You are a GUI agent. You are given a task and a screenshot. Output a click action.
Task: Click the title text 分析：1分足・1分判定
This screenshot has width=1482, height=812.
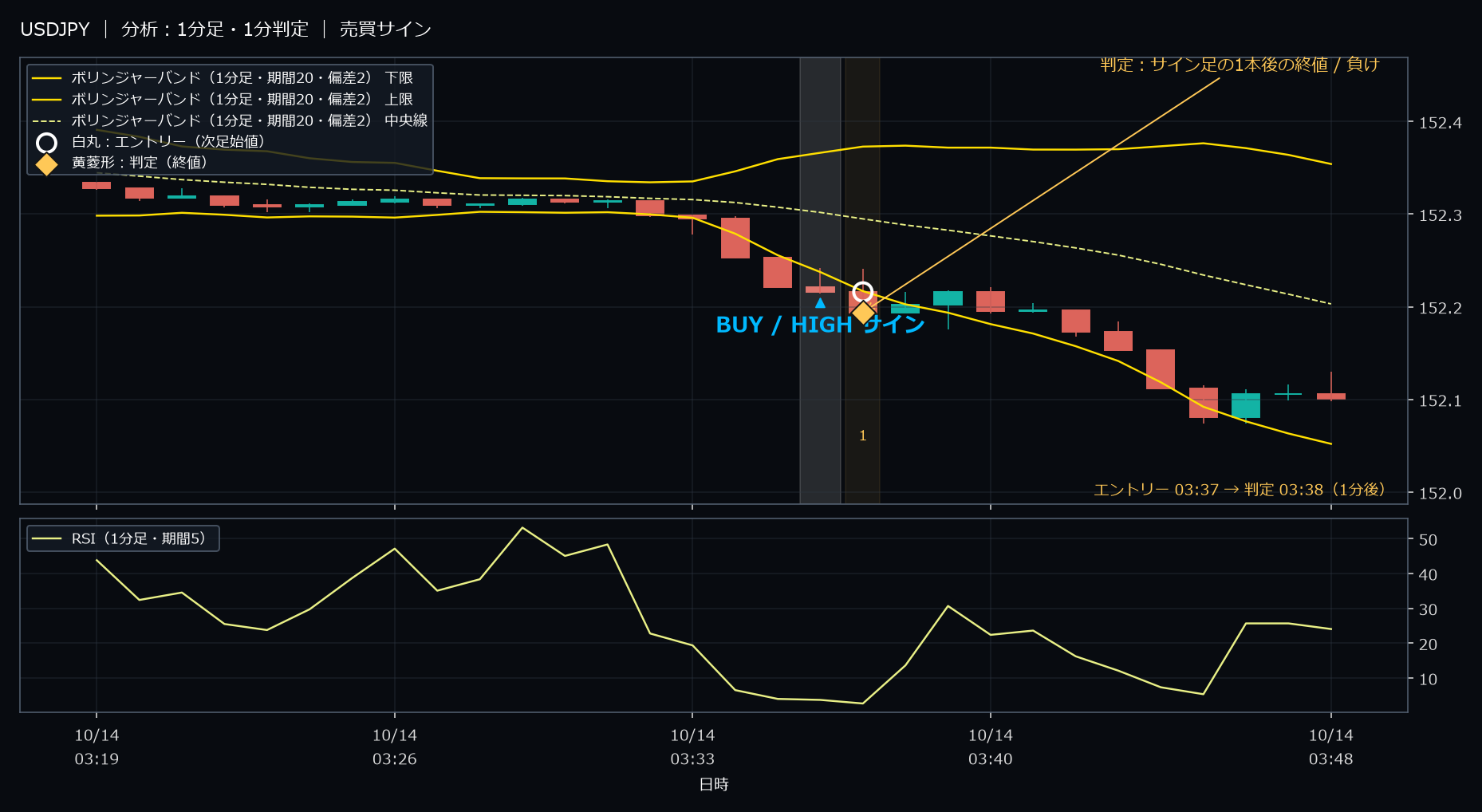215,30
